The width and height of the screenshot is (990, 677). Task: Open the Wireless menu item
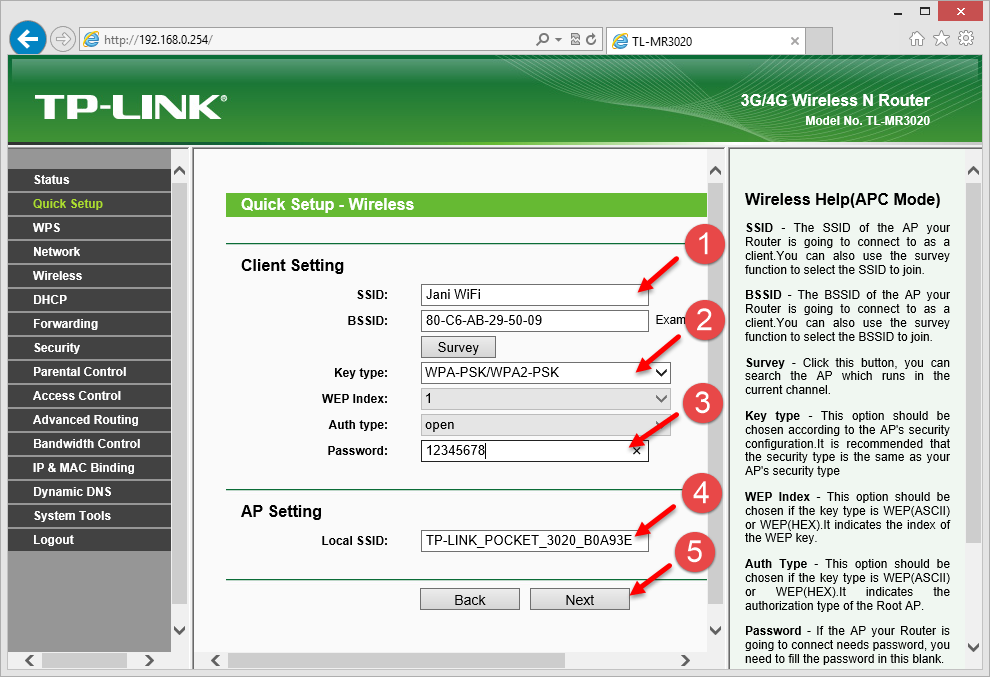pyautogui.click(x=89, y=276)
